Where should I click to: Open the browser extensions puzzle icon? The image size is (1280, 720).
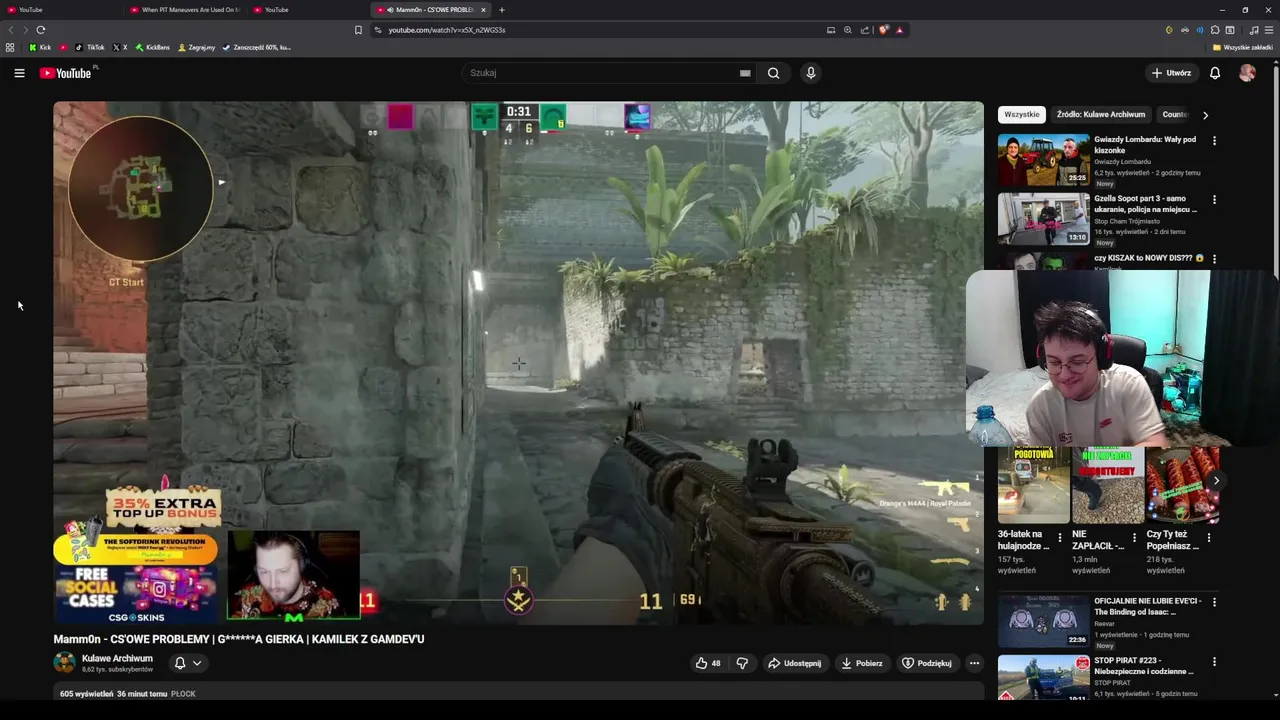click(x=1215, y=30)
